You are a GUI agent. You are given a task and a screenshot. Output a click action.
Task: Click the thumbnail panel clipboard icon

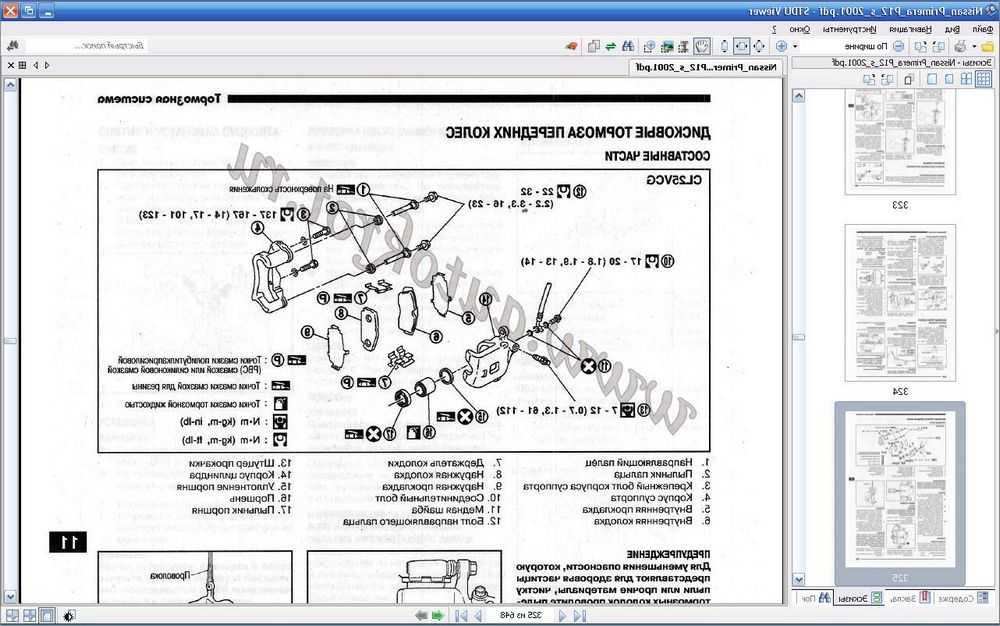[x=909, y=79]
